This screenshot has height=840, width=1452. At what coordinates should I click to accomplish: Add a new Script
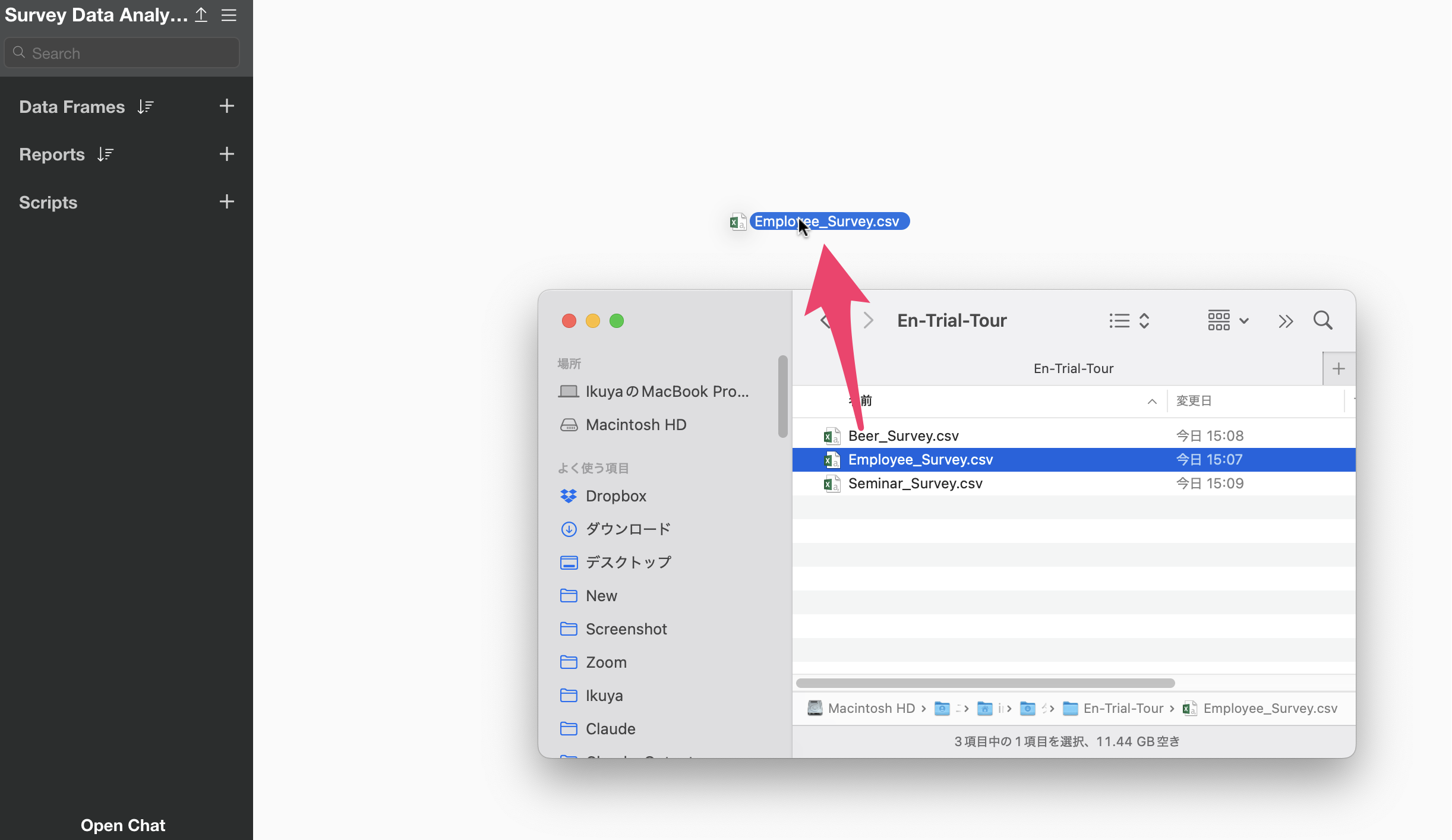(x=226, y=202)
